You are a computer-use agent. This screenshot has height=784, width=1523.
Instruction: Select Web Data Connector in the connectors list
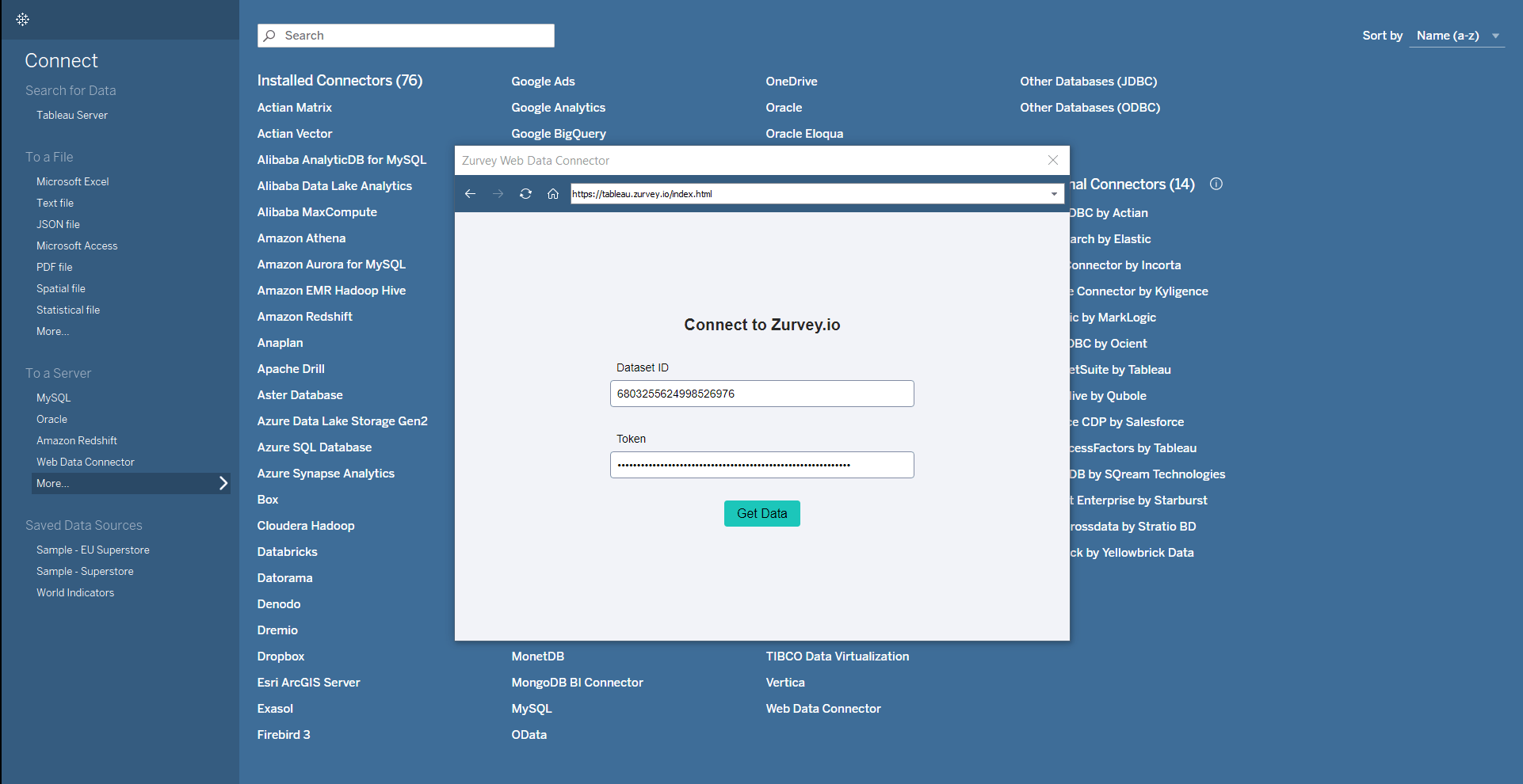823,709
